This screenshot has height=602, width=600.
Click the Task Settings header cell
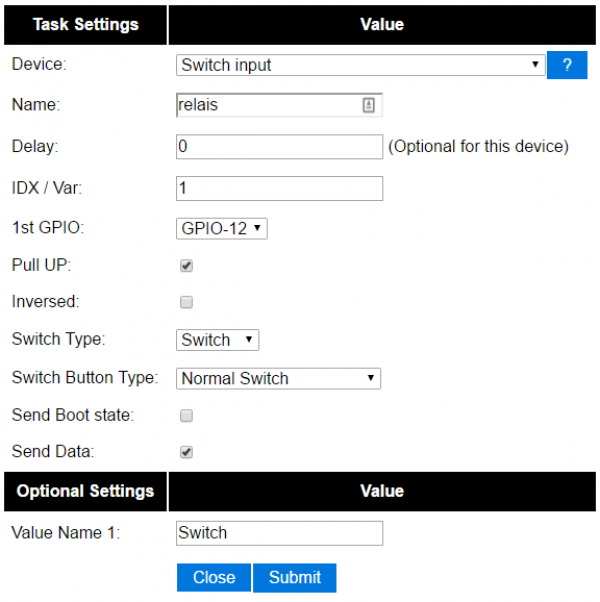[85, 24]
